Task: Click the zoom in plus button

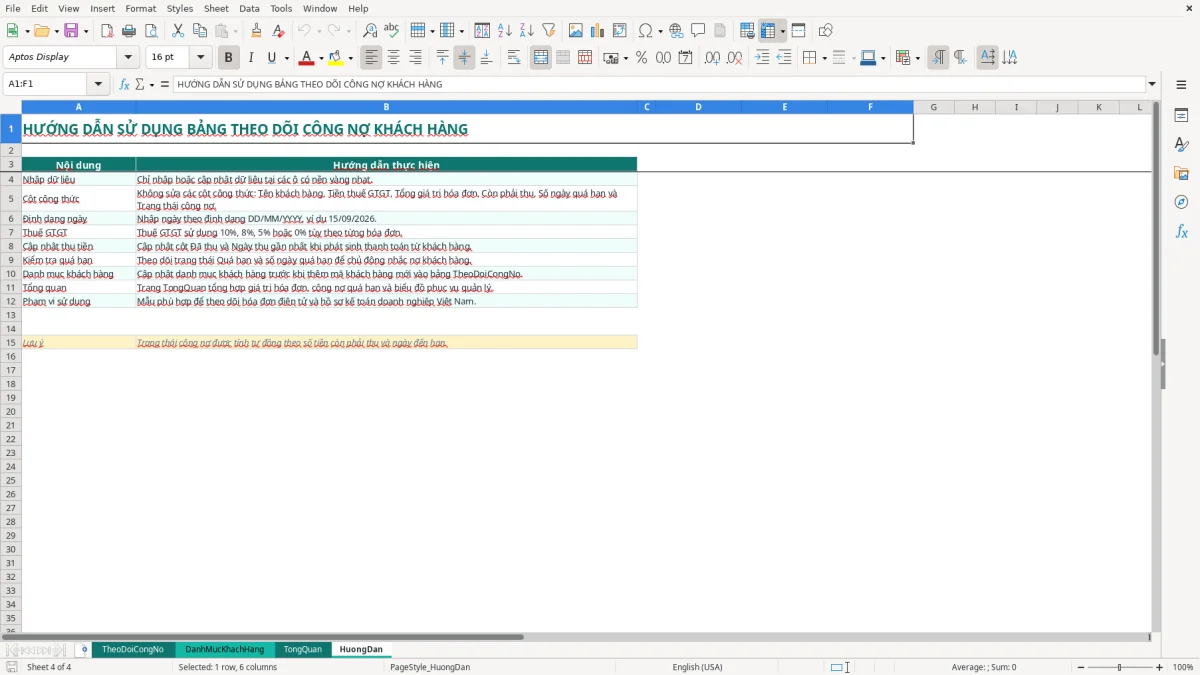Action: pyautogui.click(x=1160, y=667)
